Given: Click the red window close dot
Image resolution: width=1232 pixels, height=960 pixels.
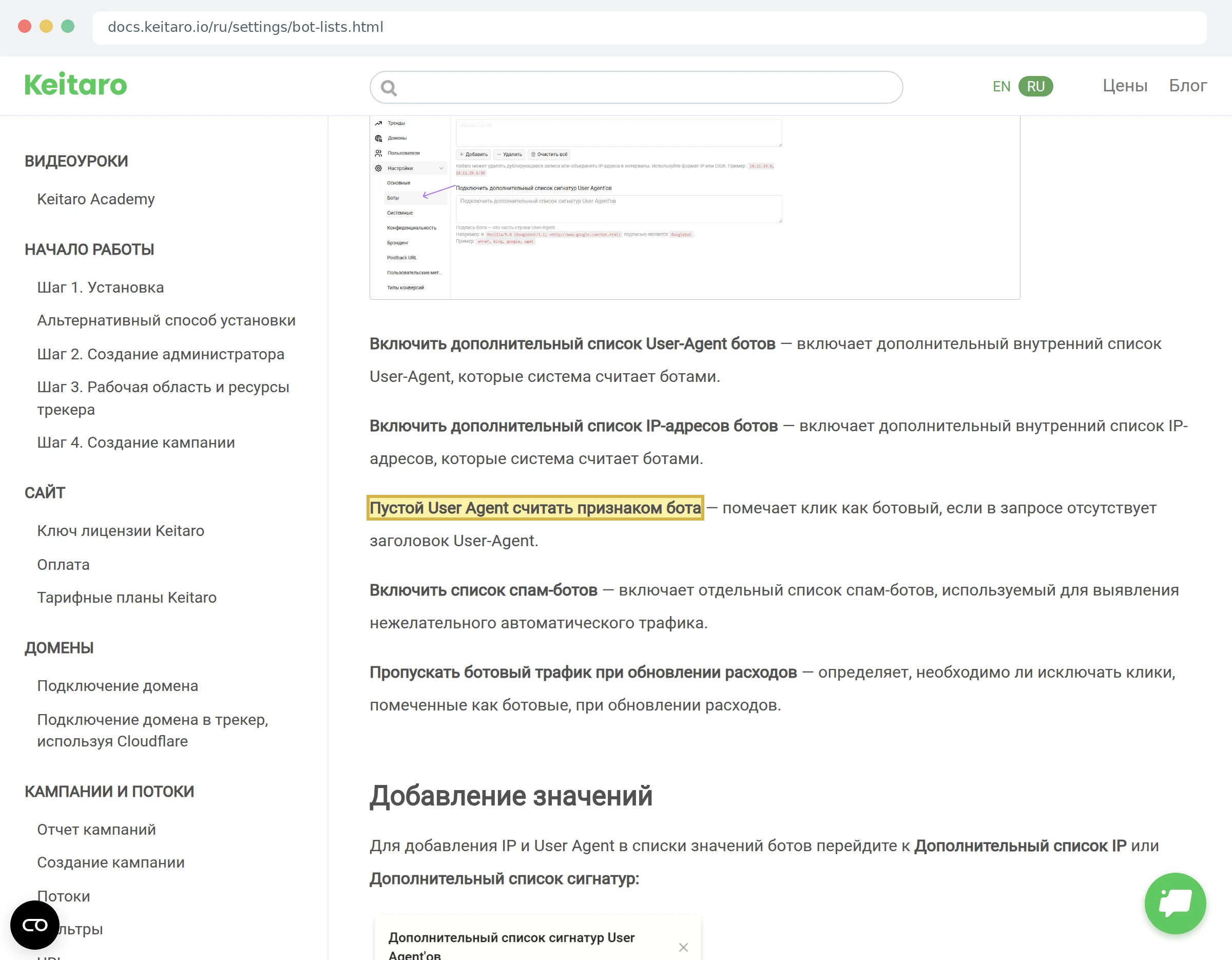Looking at the screenshot, I should (x=24, y=27).
